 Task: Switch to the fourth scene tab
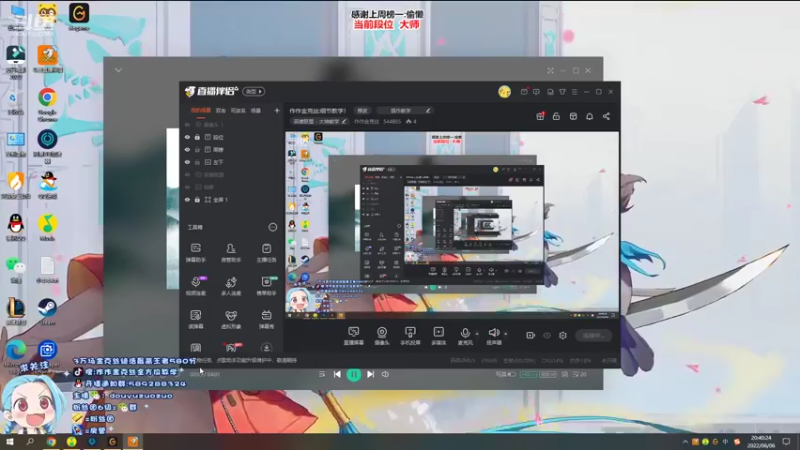click(x=256, y=110)
